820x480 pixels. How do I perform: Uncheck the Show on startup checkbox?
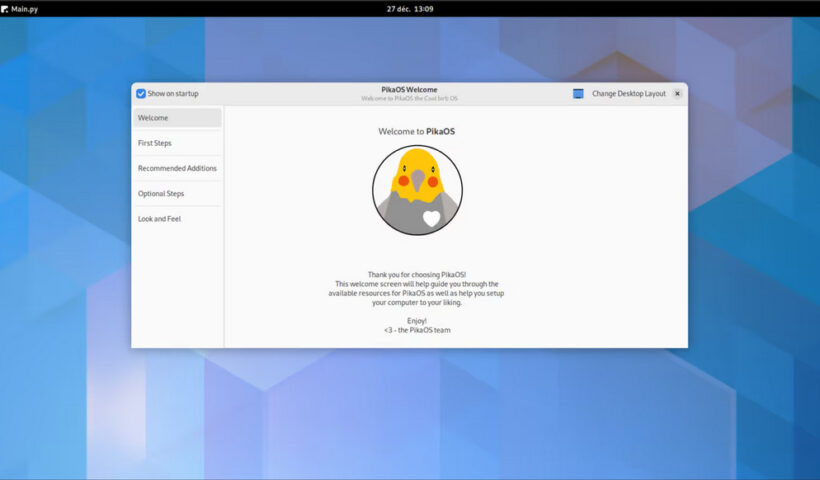[141, 94]
